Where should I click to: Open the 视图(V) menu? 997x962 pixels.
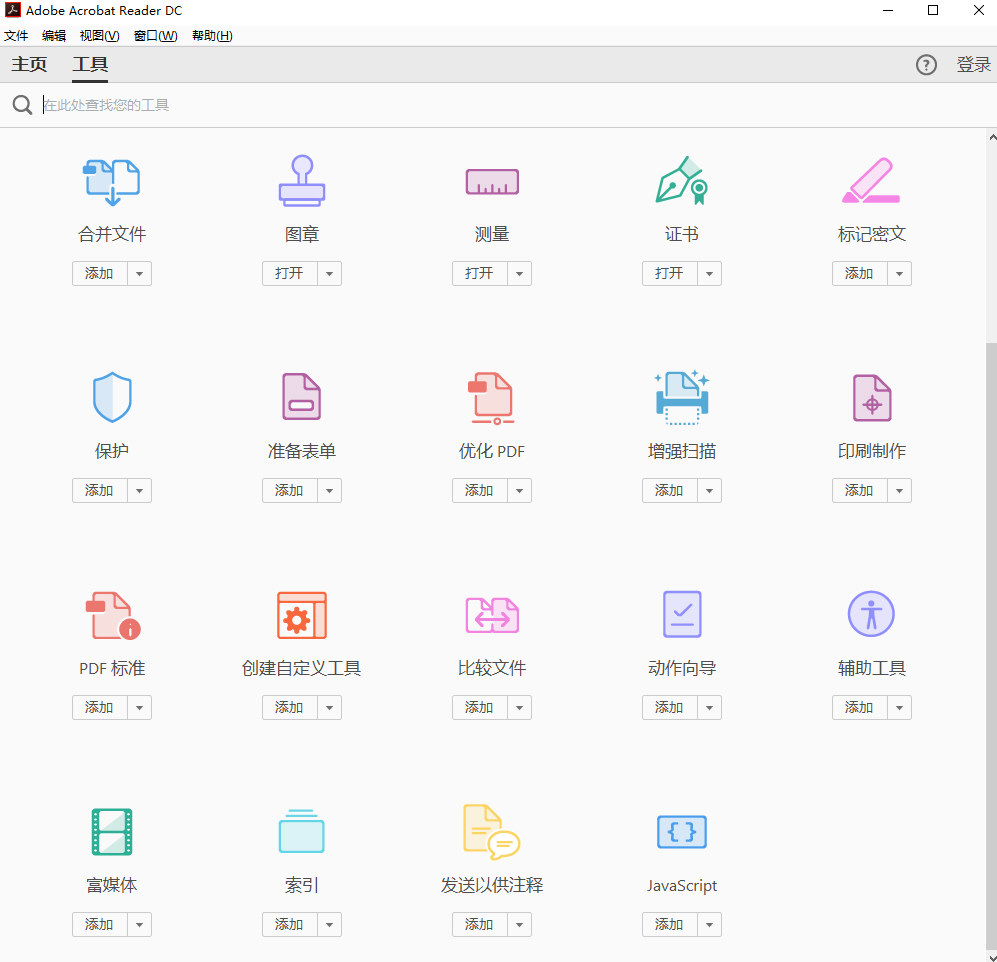click(x=99, y=36)
